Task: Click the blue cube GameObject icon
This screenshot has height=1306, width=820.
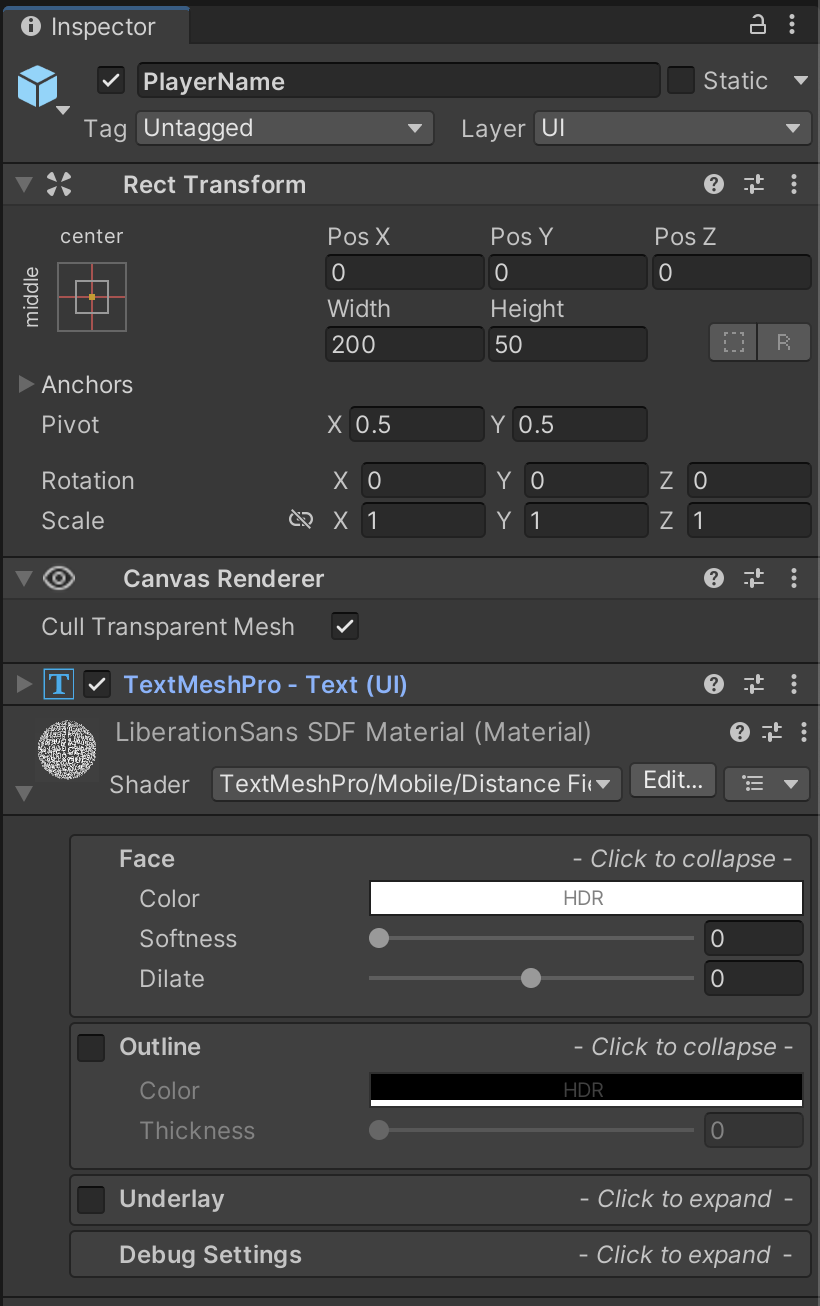Action: pos(38,88)
